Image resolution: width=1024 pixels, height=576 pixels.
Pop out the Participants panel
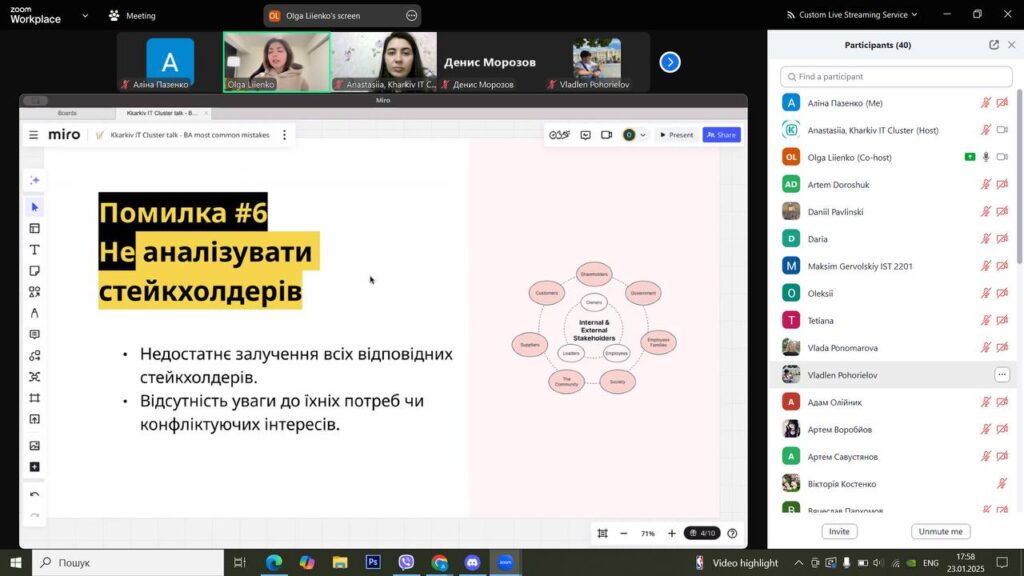[x=994, y=45]
